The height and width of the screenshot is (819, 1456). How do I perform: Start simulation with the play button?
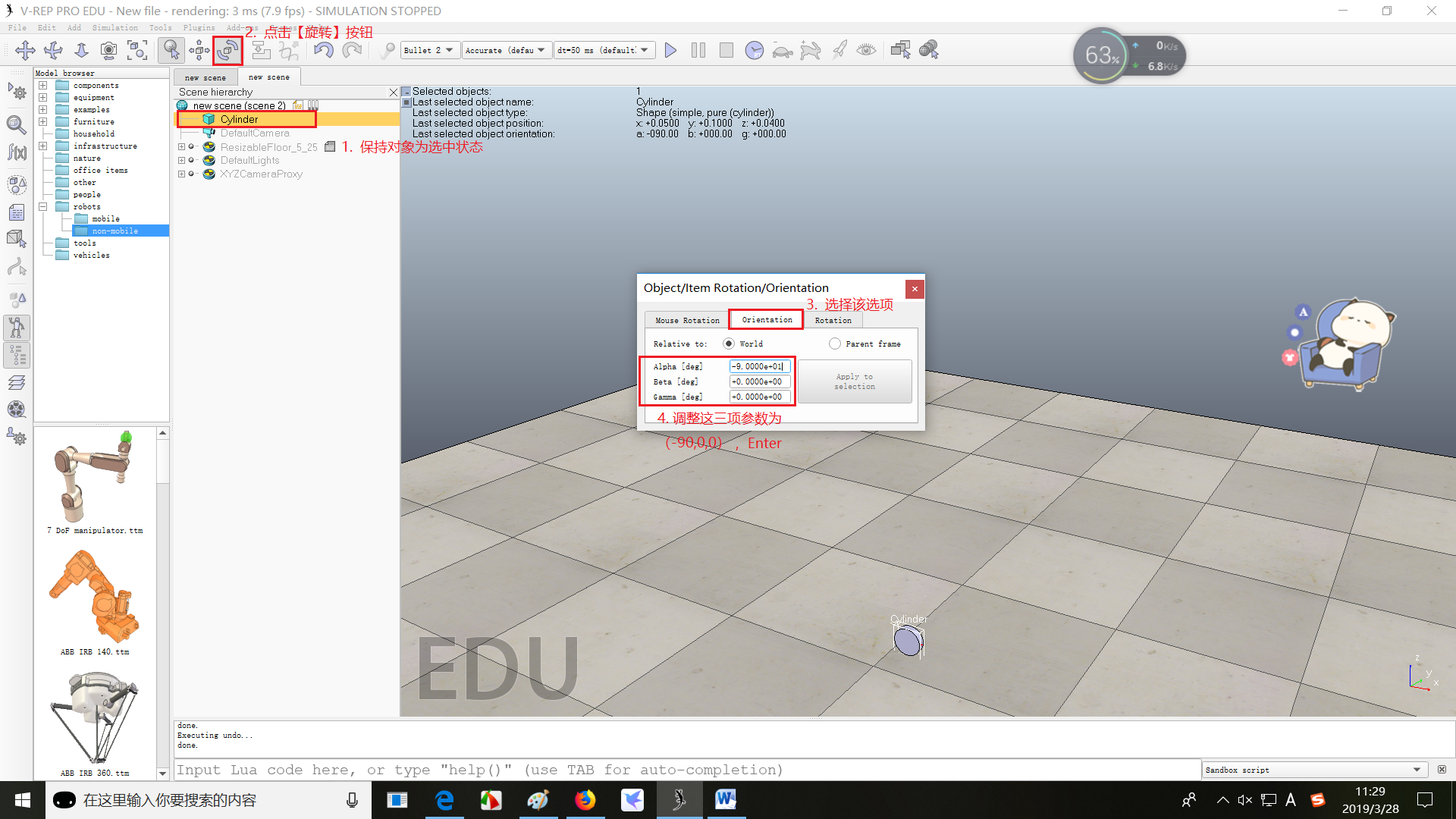(x=670, y=51)
